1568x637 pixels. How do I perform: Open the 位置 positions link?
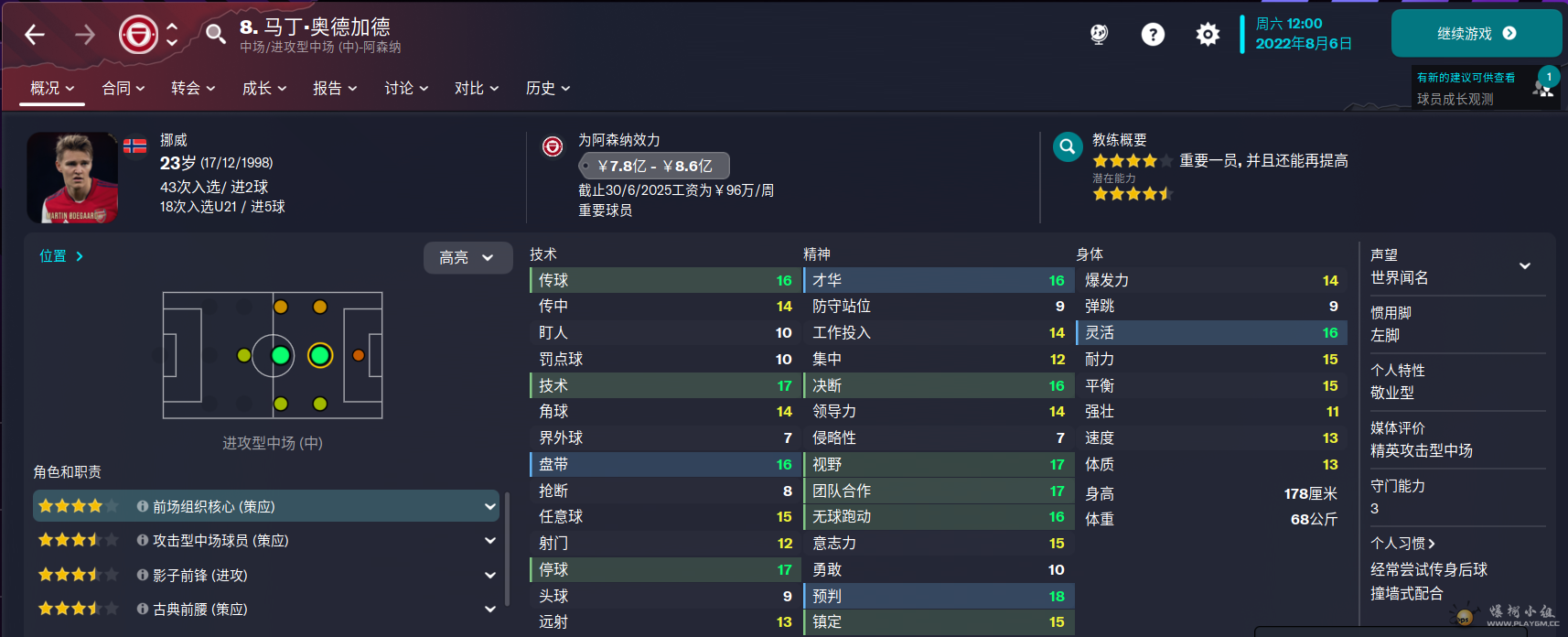[x=61, y=256]
